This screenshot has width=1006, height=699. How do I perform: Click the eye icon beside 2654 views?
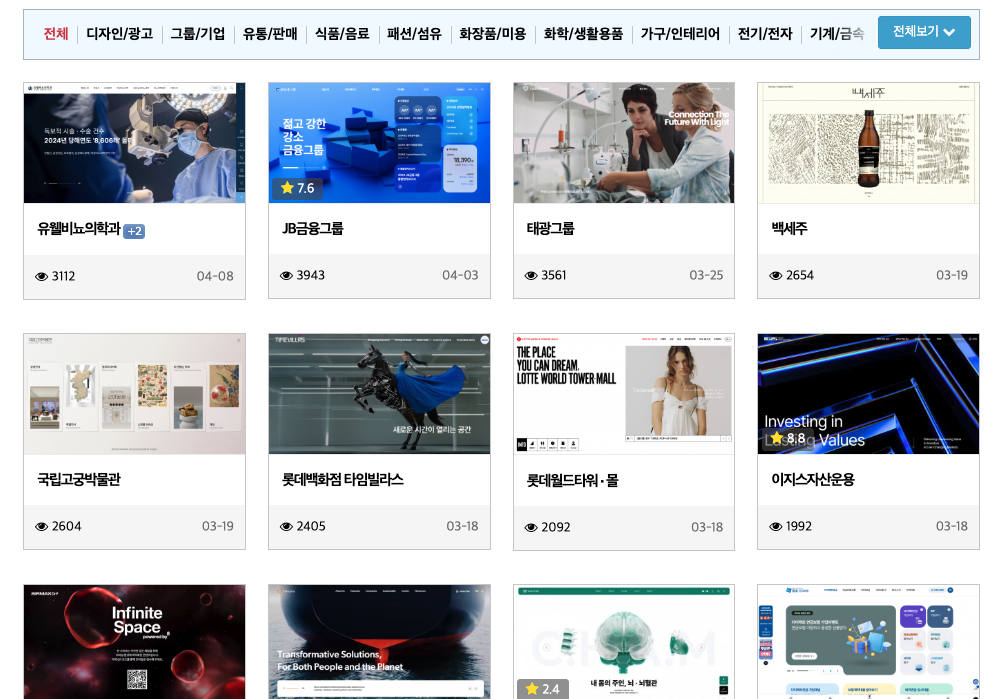tap(776, 275)
